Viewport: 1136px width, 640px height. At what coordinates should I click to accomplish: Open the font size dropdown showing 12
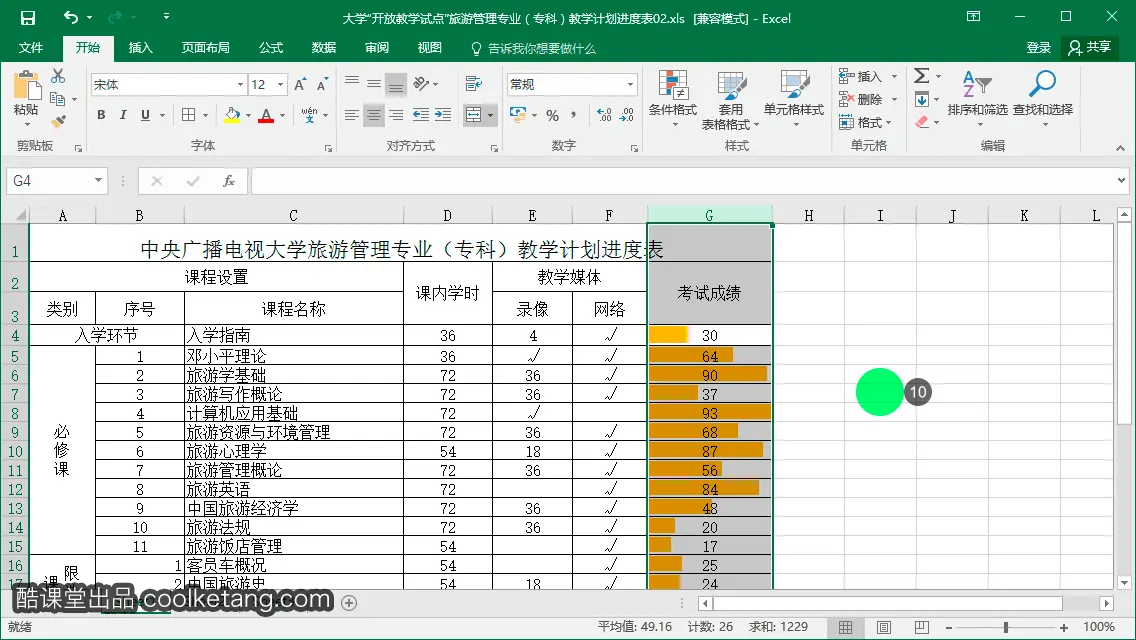[x=280, y=85]
